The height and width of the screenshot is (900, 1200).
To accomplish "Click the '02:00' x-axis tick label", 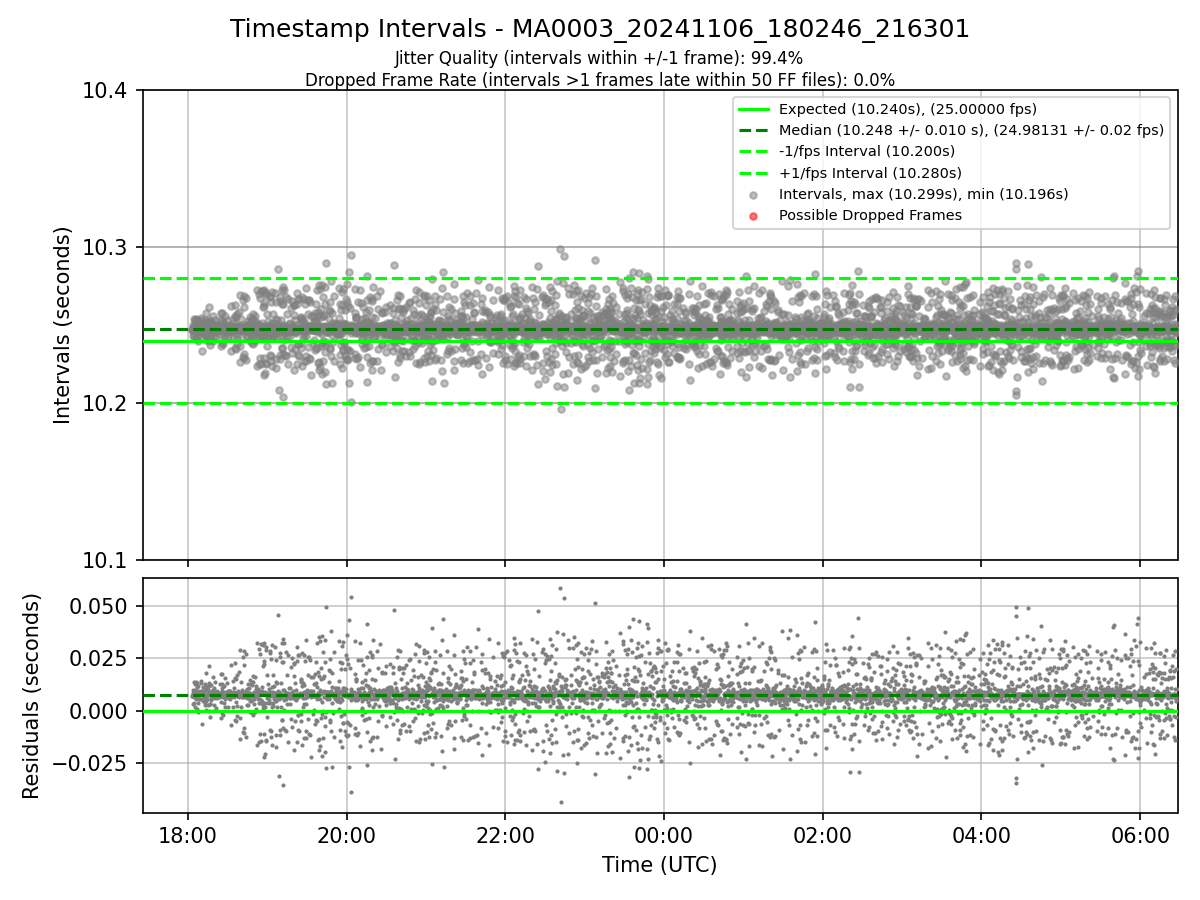I will [x=822, y=835].
